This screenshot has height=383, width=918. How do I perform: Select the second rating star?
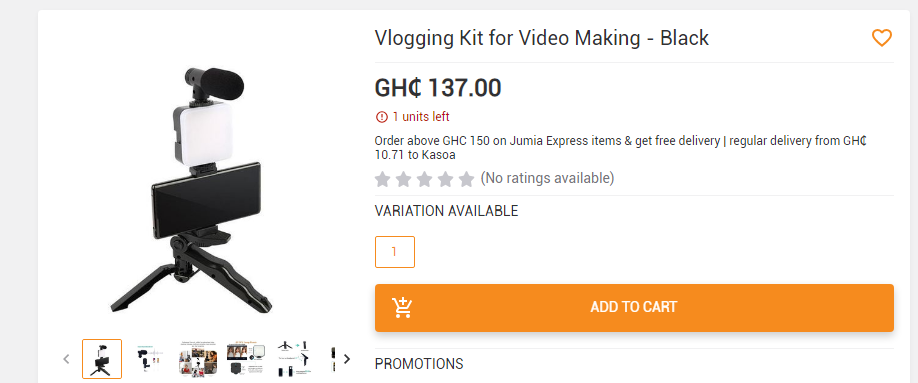coord(403,179)
